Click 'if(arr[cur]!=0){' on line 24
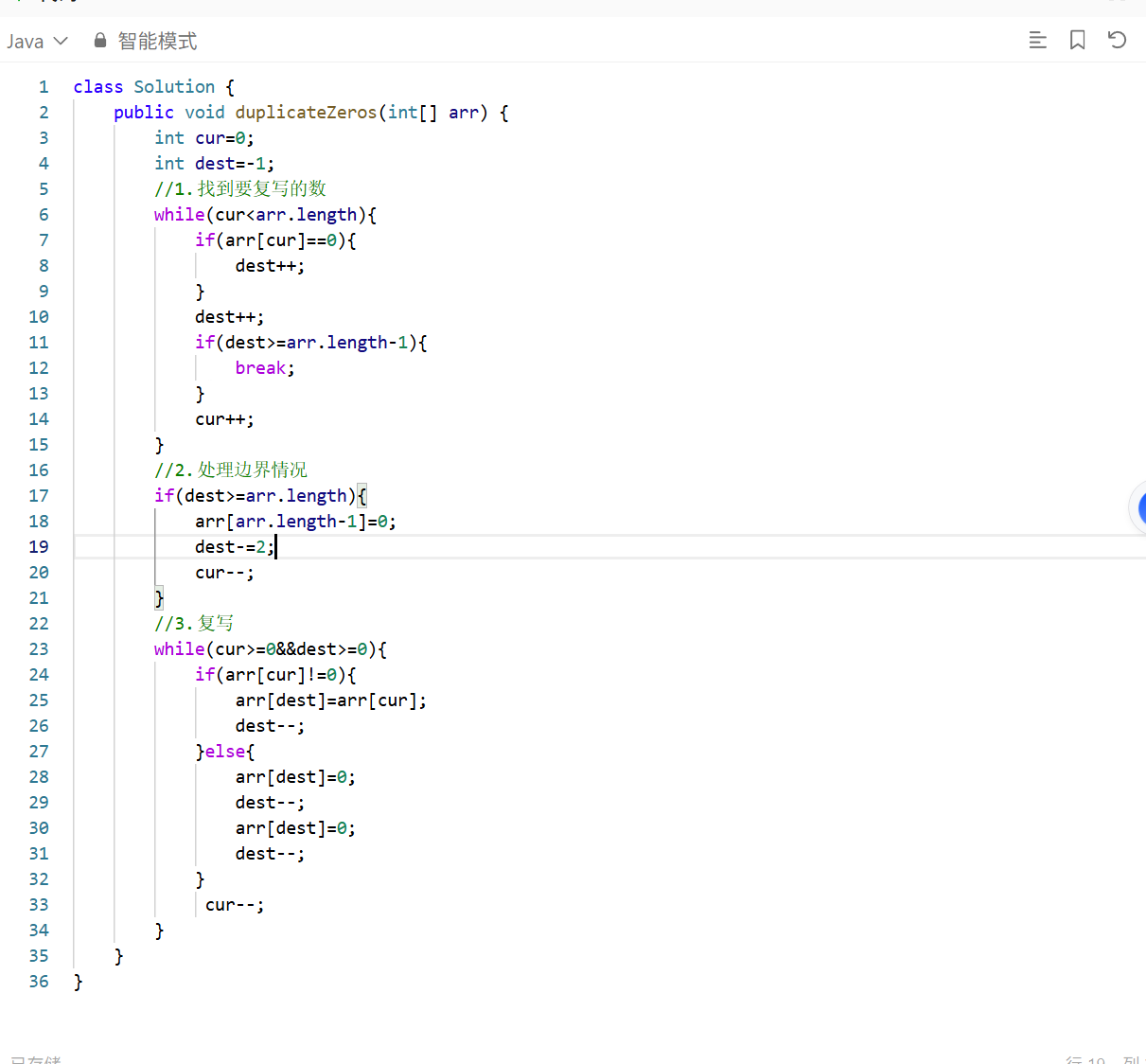The width and height of the screenshot is (1146, 1064). coord(276,675)
